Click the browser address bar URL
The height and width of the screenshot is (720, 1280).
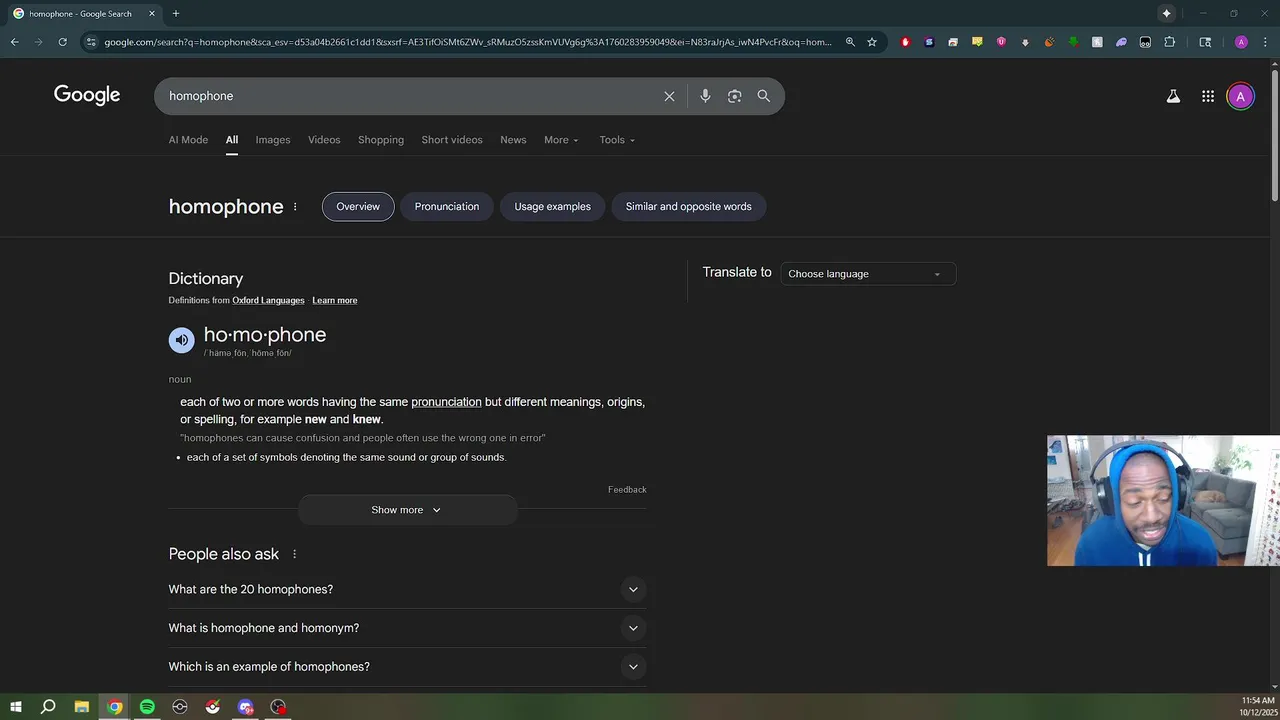(468, 42)
